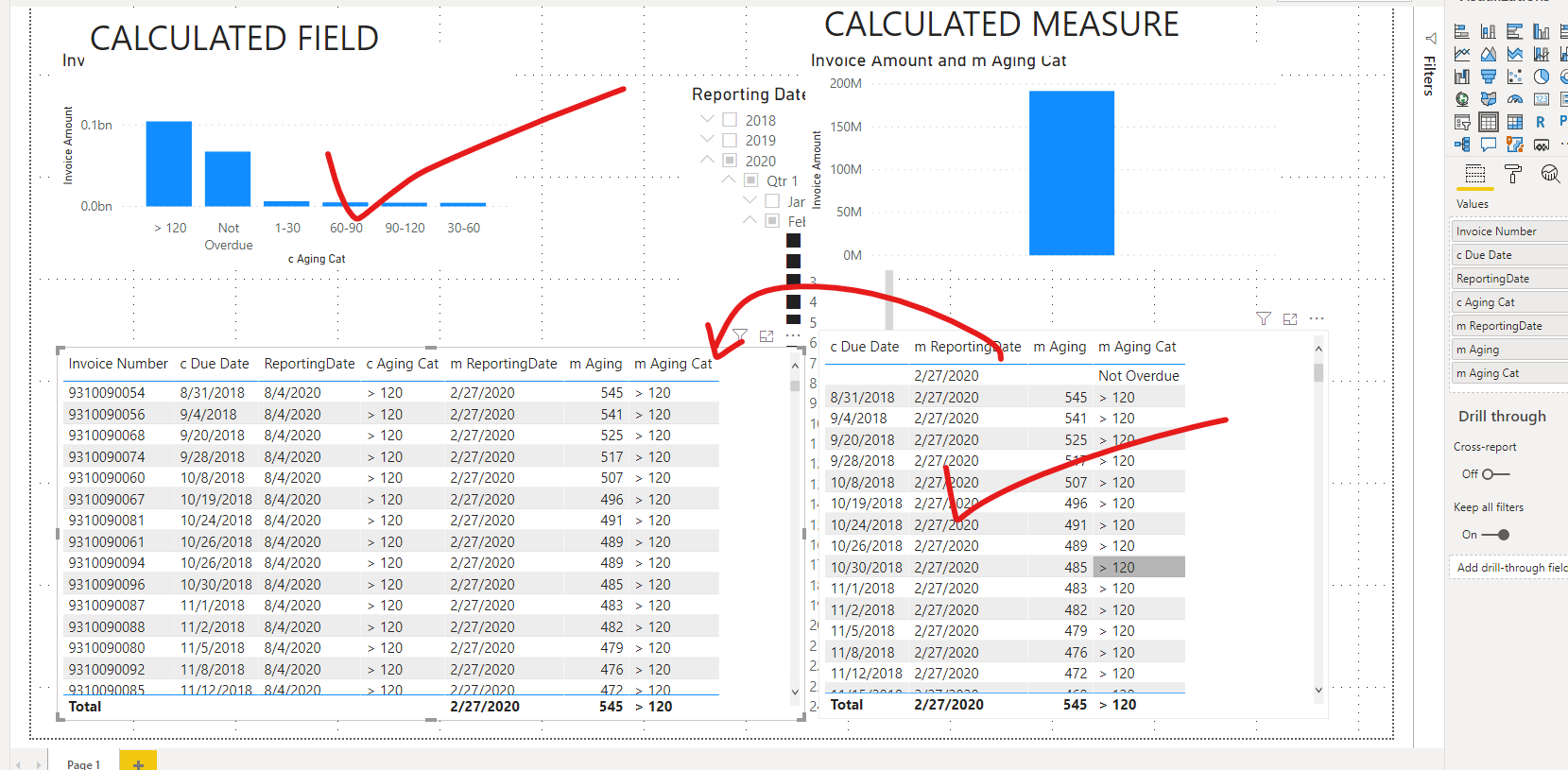Sort by m Aging Cat column in left table
This screenshot has width=1568, height=770.
[x=673, y=364]
